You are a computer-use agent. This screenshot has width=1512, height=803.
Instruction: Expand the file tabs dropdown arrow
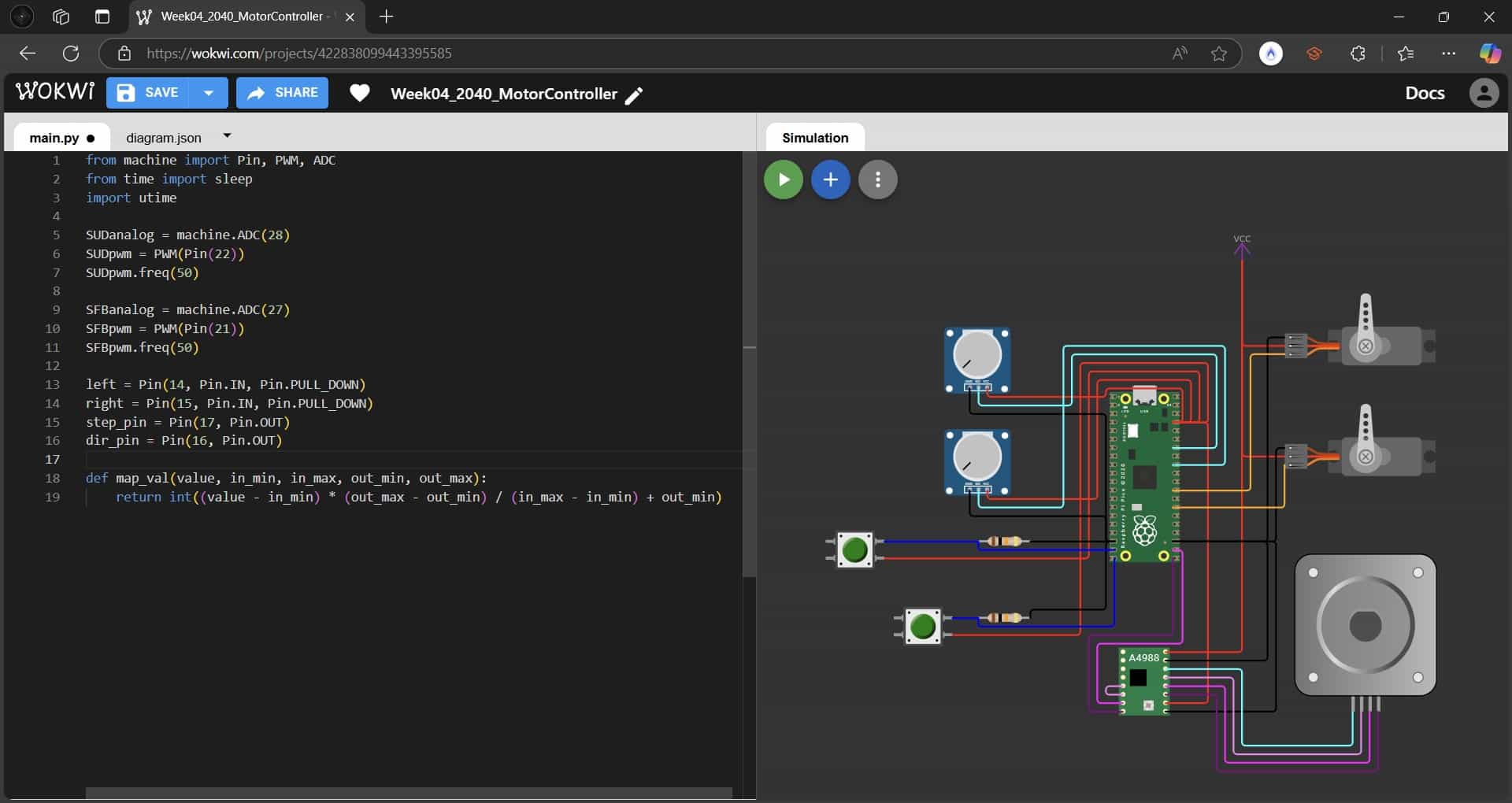(x=227, y=136)
